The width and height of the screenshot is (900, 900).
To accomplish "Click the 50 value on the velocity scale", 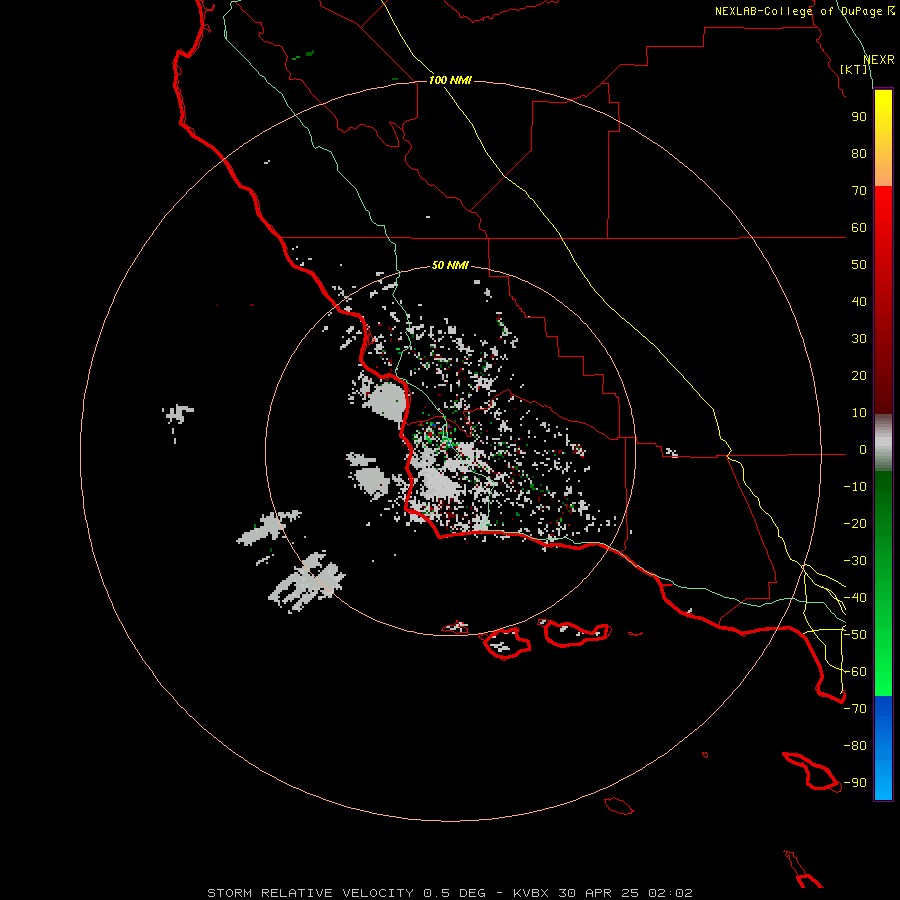I will tap(859, 265).
